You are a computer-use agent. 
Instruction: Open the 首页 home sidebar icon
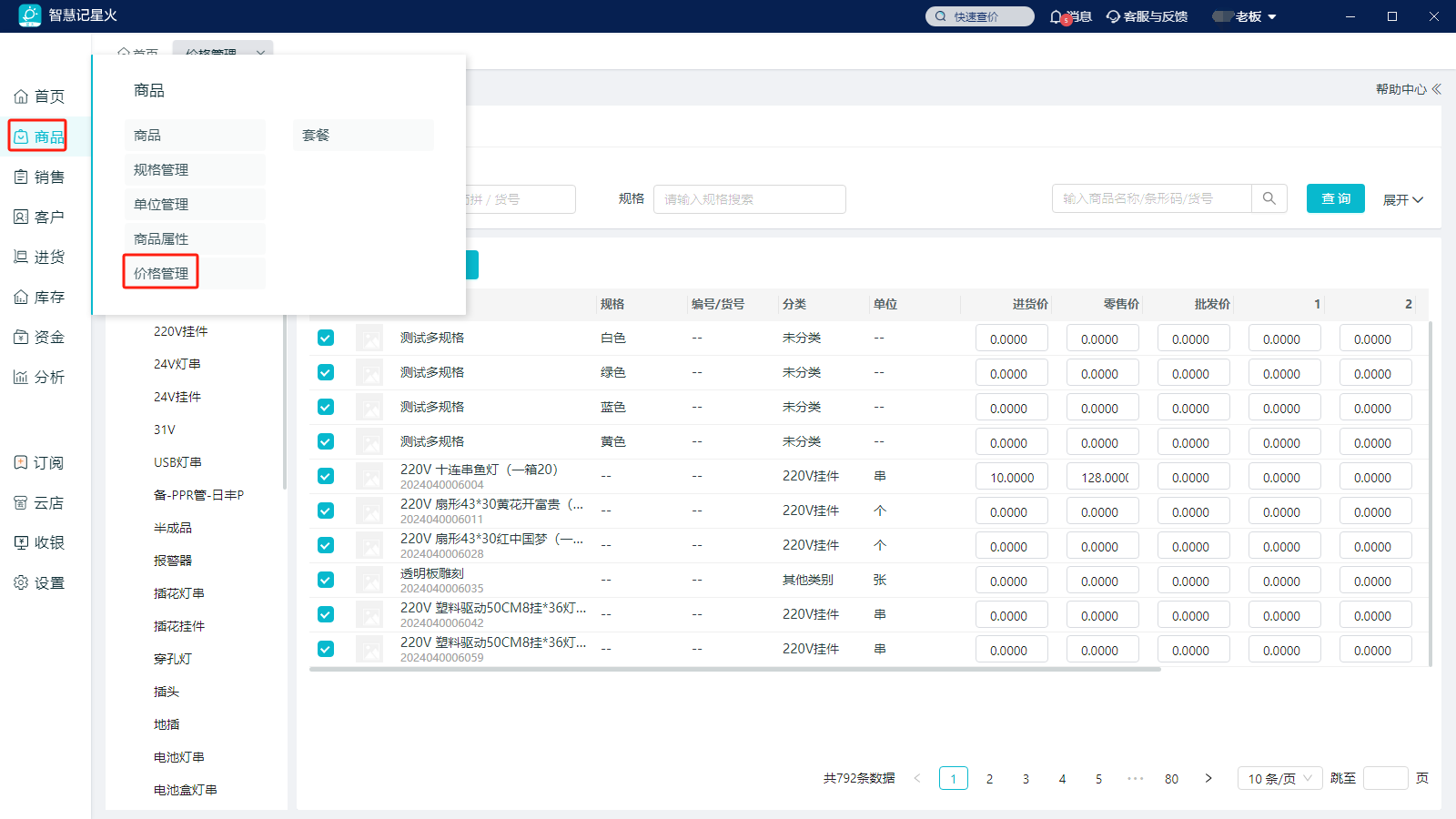[21, 96]
